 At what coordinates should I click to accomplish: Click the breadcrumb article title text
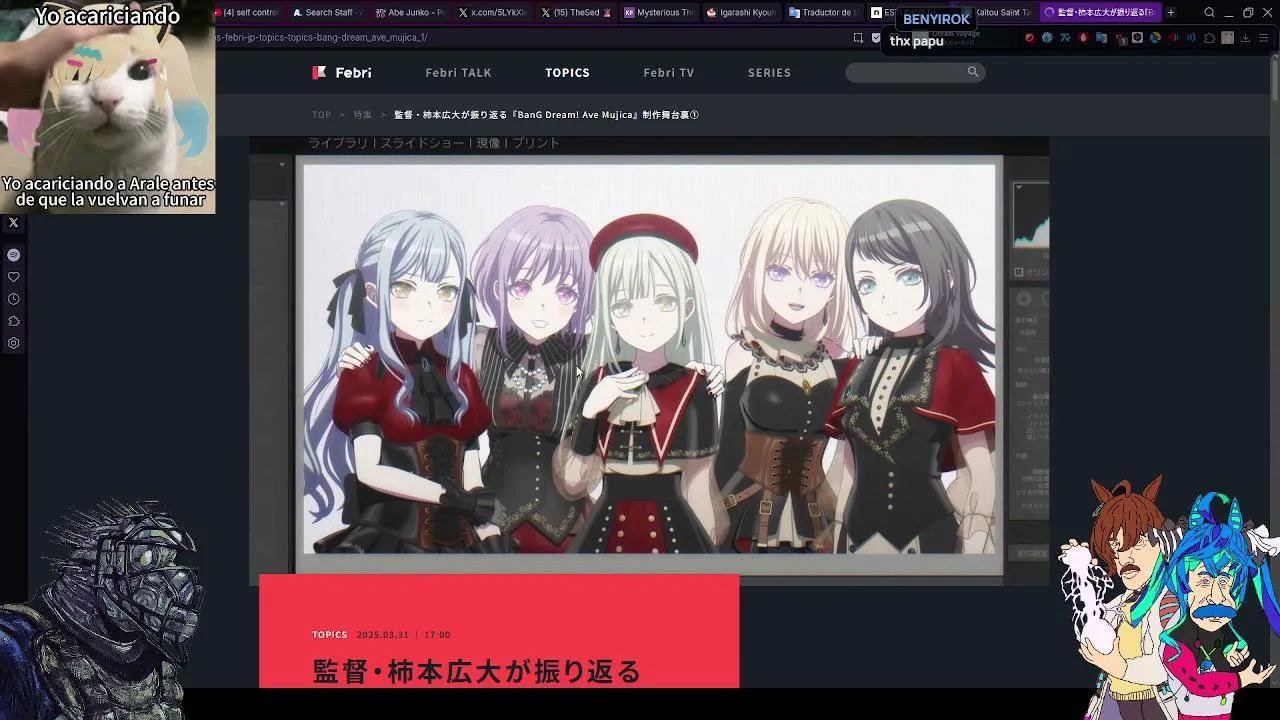546,115
